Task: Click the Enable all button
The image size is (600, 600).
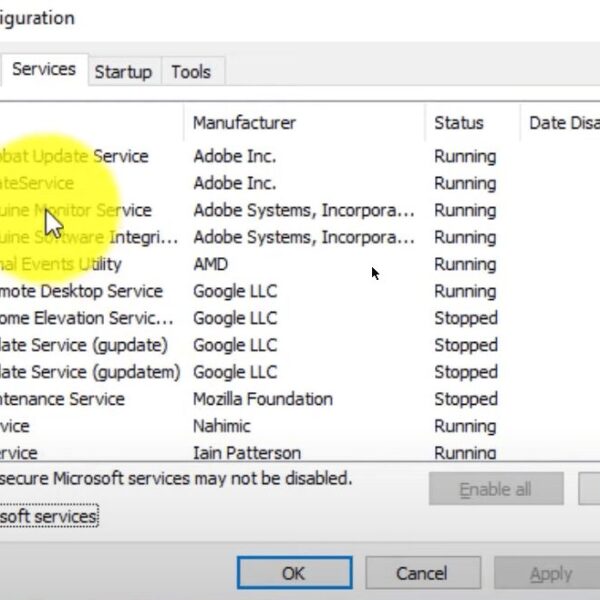Action: (x=496, y=489)
